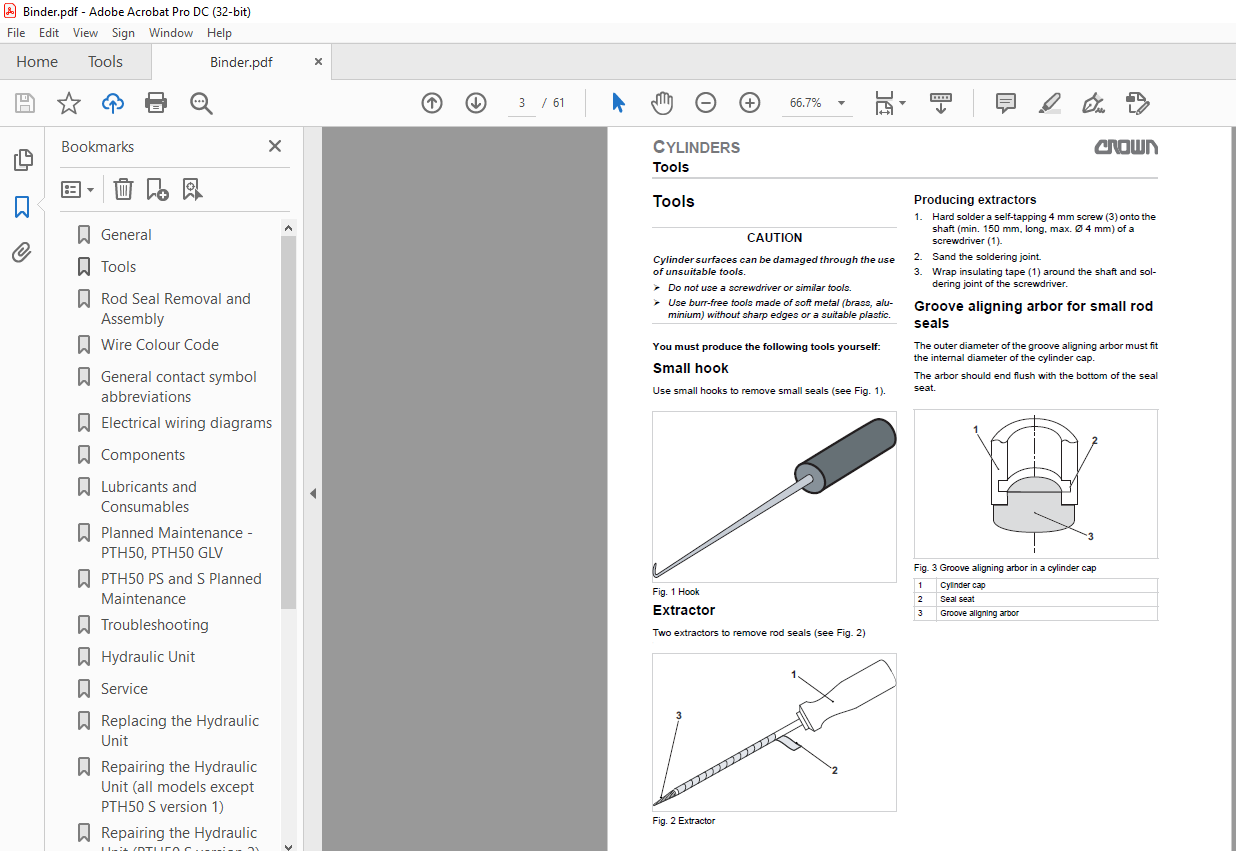Open the Tools bookmark
The height and width of the screenshot is (851, 1236).
tap(118, 267)
